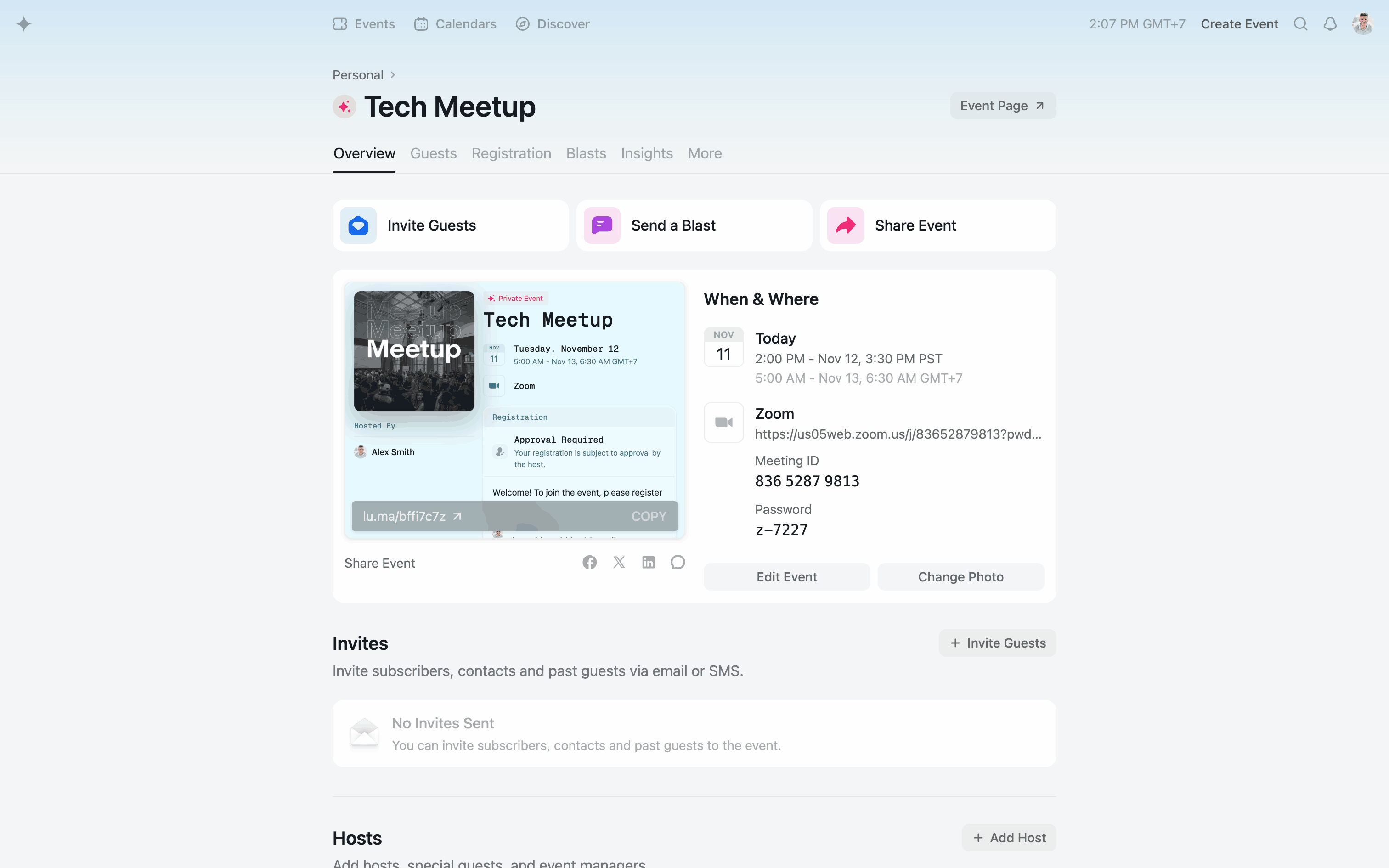1389x868 pixels.
Task: Click the search magnifier icon
Action: click(x=1301, y=23)
